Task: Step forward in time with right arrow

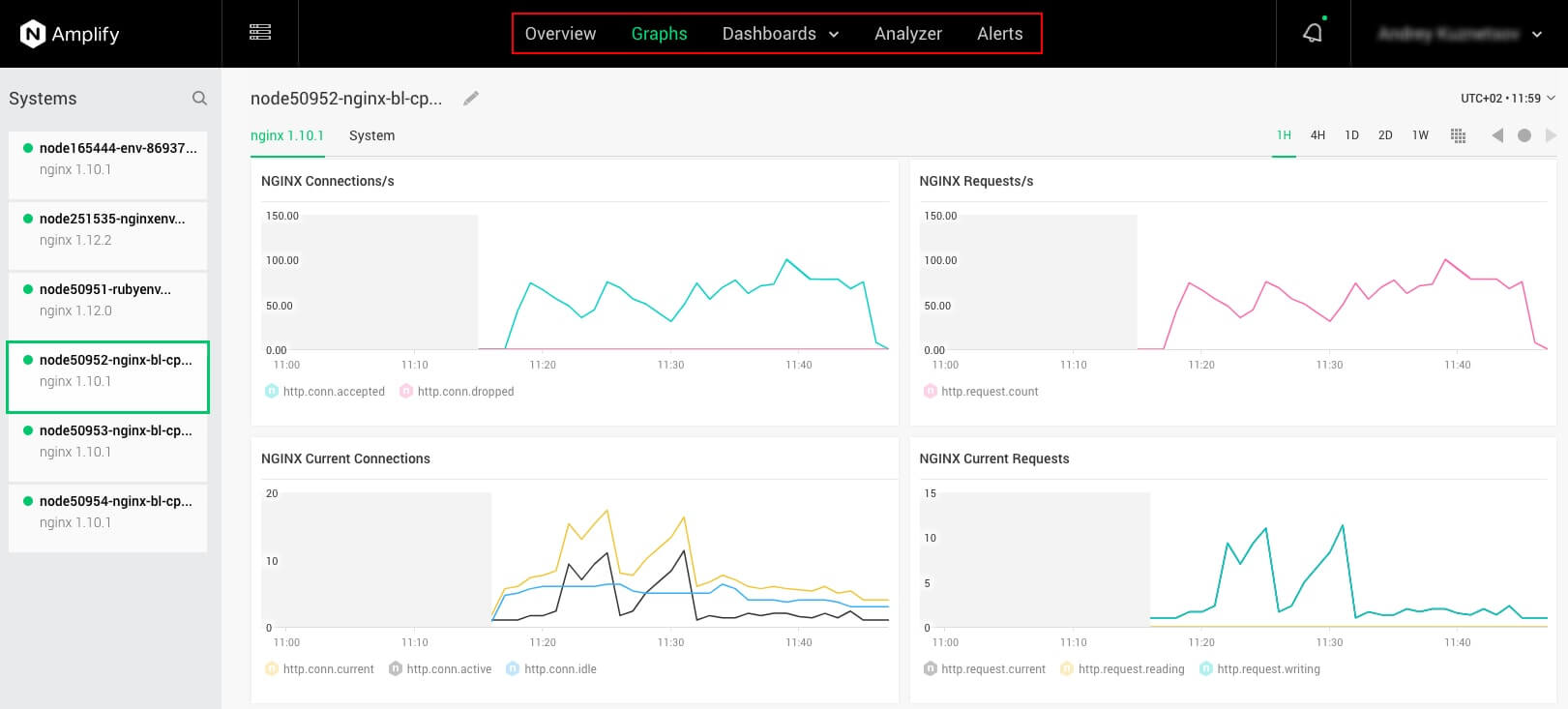Action: coord(1551,135)
